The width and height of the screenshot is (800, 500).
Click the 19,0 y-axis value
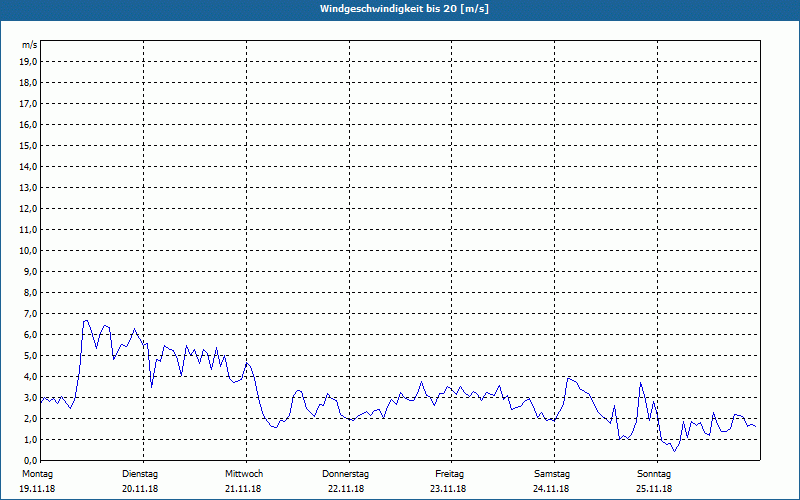click(29, 62)
